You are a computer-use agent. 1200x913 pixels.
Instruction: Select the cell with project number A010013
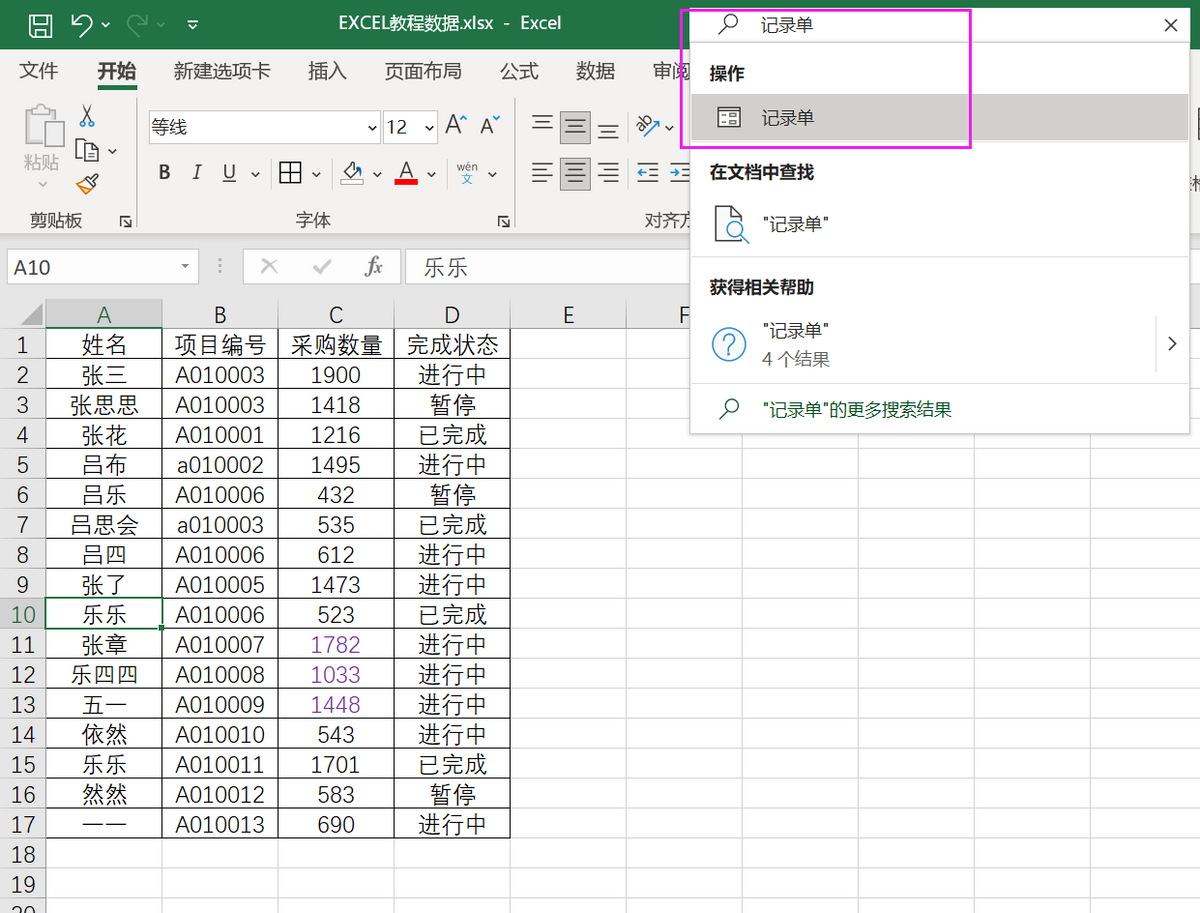pyautogui.click(x=220, y=824)
